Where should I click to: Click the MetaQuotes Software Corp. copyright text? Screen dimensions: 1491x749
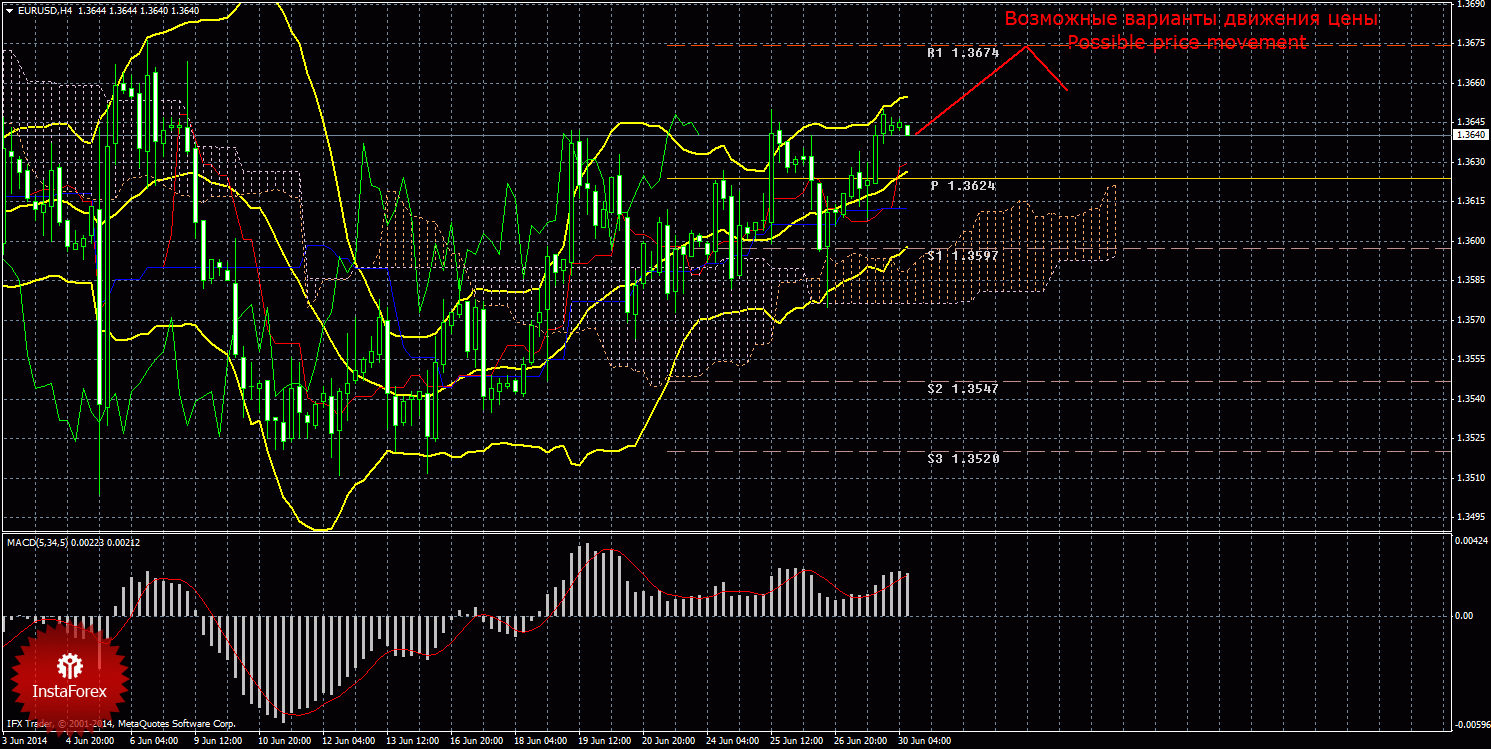(x=176, y=722)
